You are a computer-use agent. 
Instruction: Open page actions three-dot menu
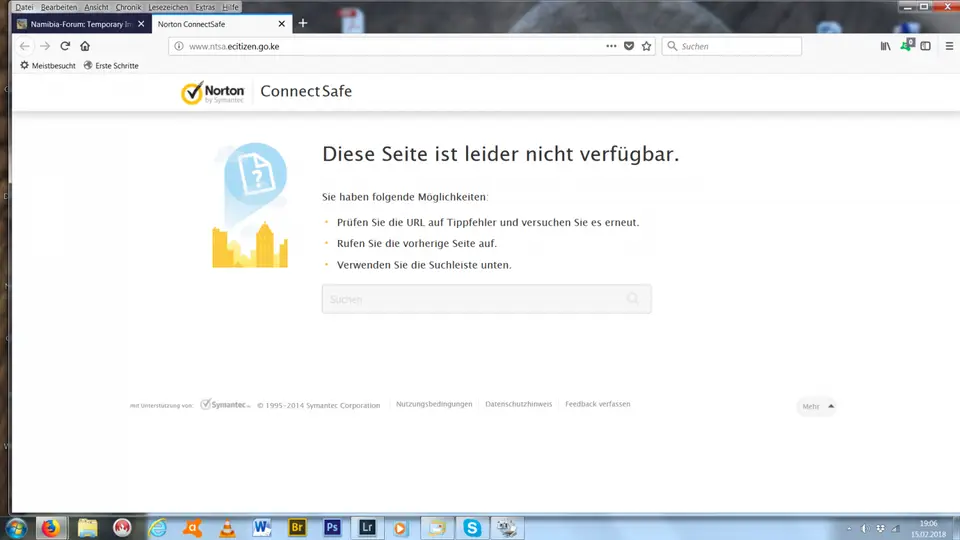(611, 46)
